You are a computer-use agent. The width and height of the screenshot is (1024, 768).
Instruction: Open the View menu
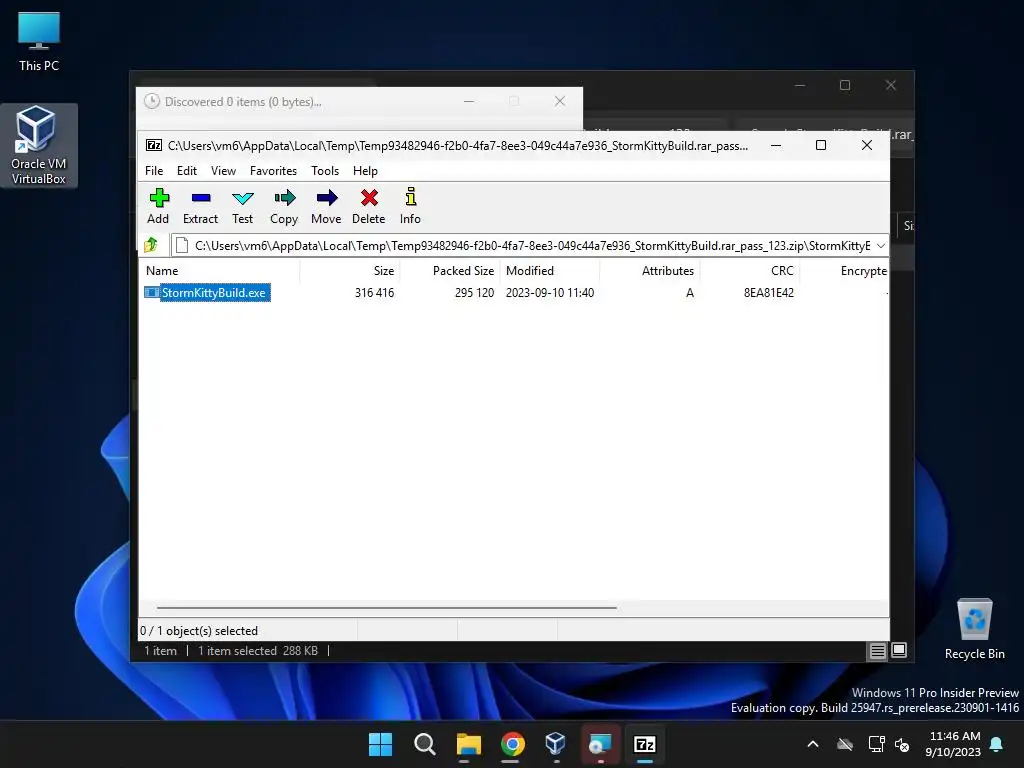223,170
